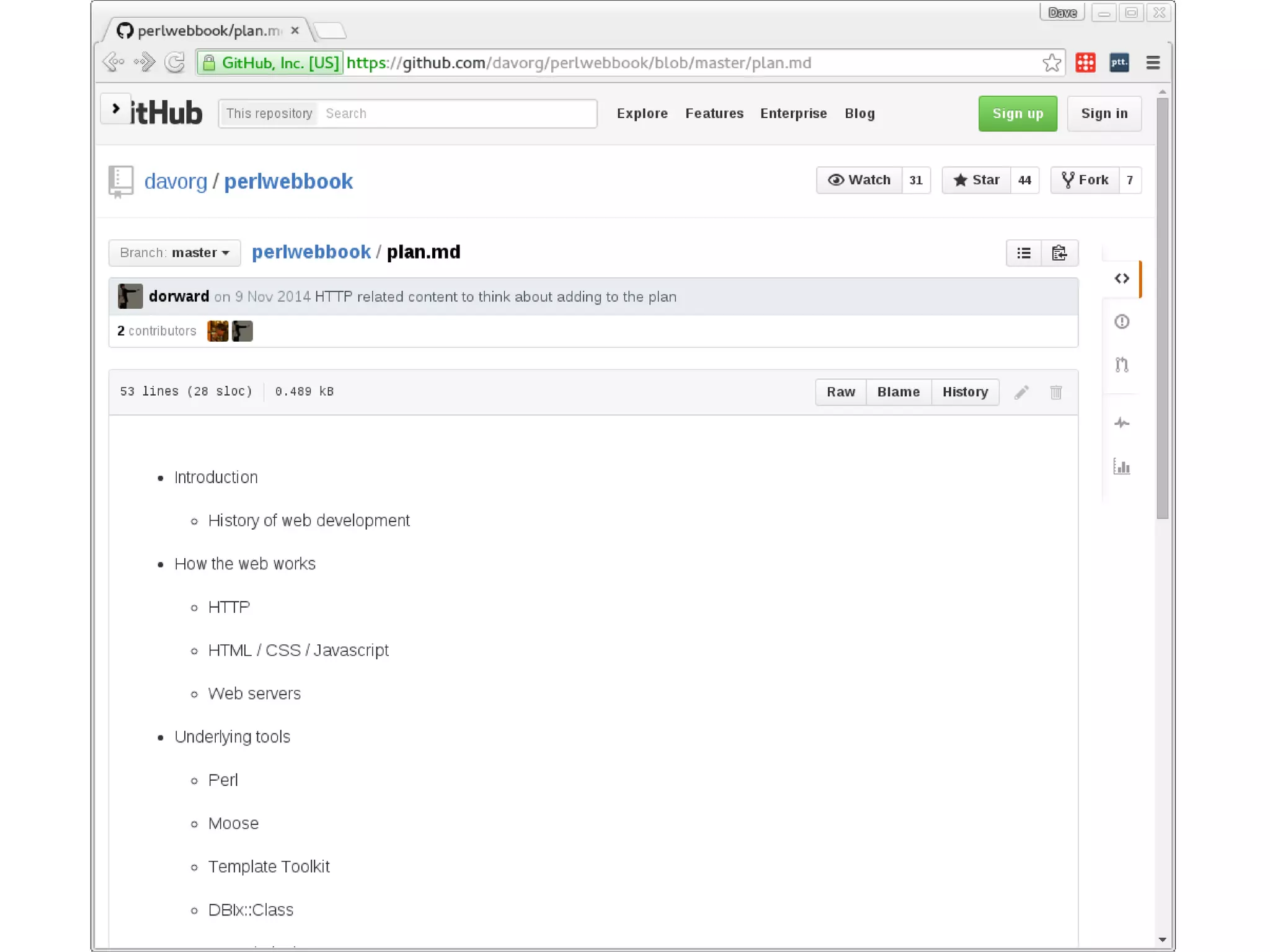Expand the arrow beside GitHub logo

pyautogui.click(x=116, y=109)
